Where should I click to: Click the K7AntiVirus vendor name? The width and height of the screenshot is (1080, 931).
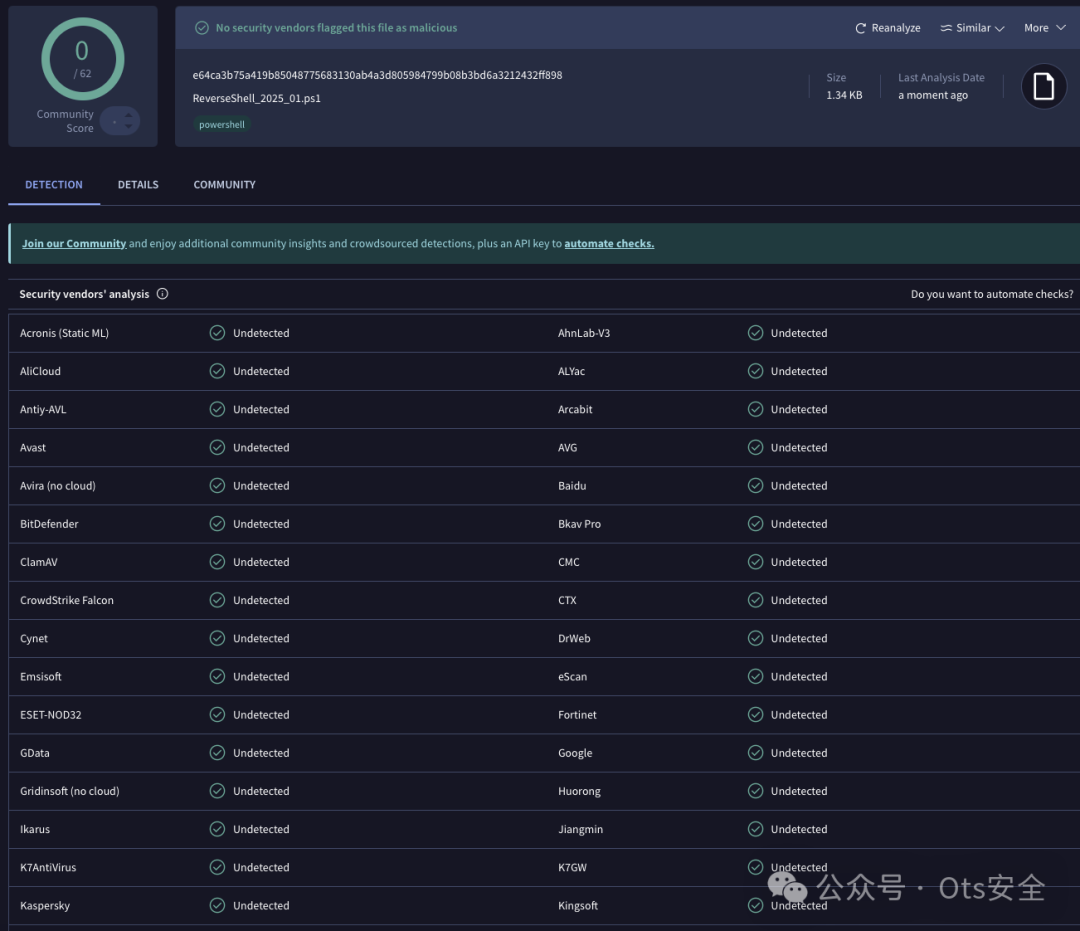click(x=48, y=868)
